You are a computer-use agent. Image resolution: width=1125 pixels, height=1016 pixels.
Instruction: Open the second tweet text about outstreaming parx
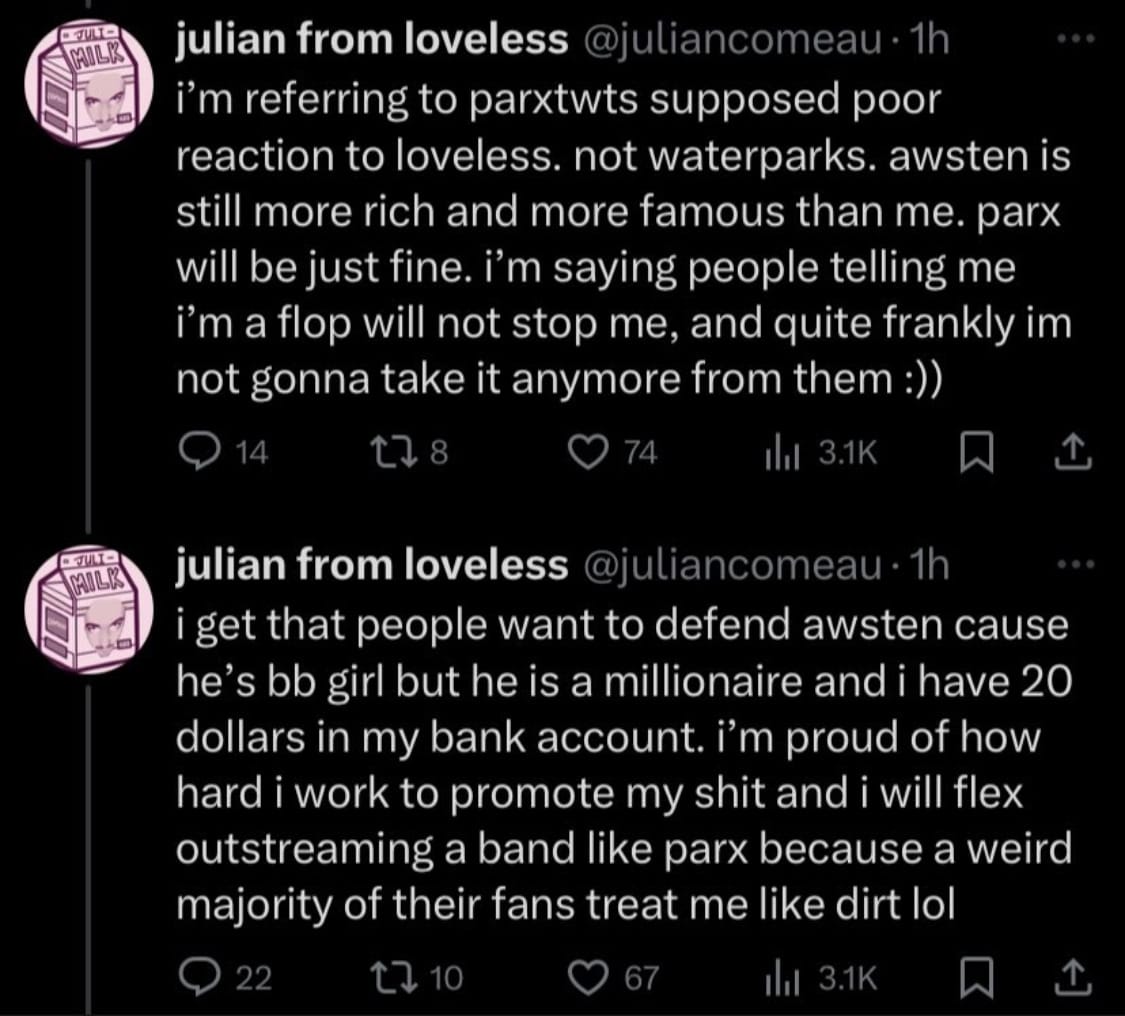coord(623,764)
